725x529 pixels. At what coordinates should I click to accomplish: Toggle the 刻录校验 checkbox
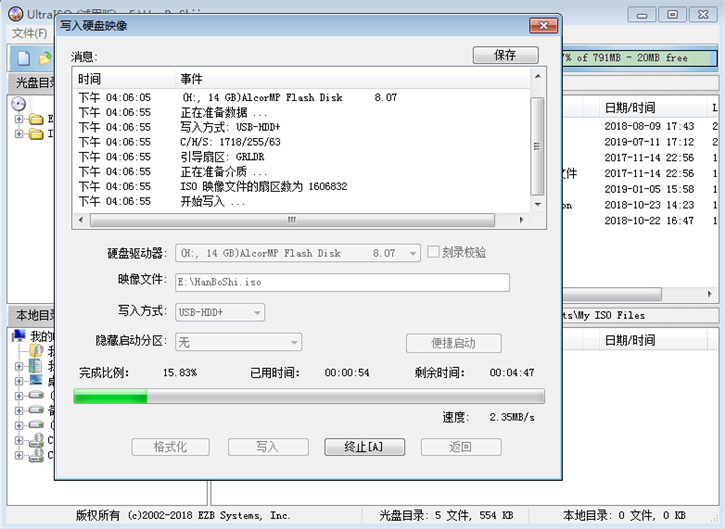point(433,252)
